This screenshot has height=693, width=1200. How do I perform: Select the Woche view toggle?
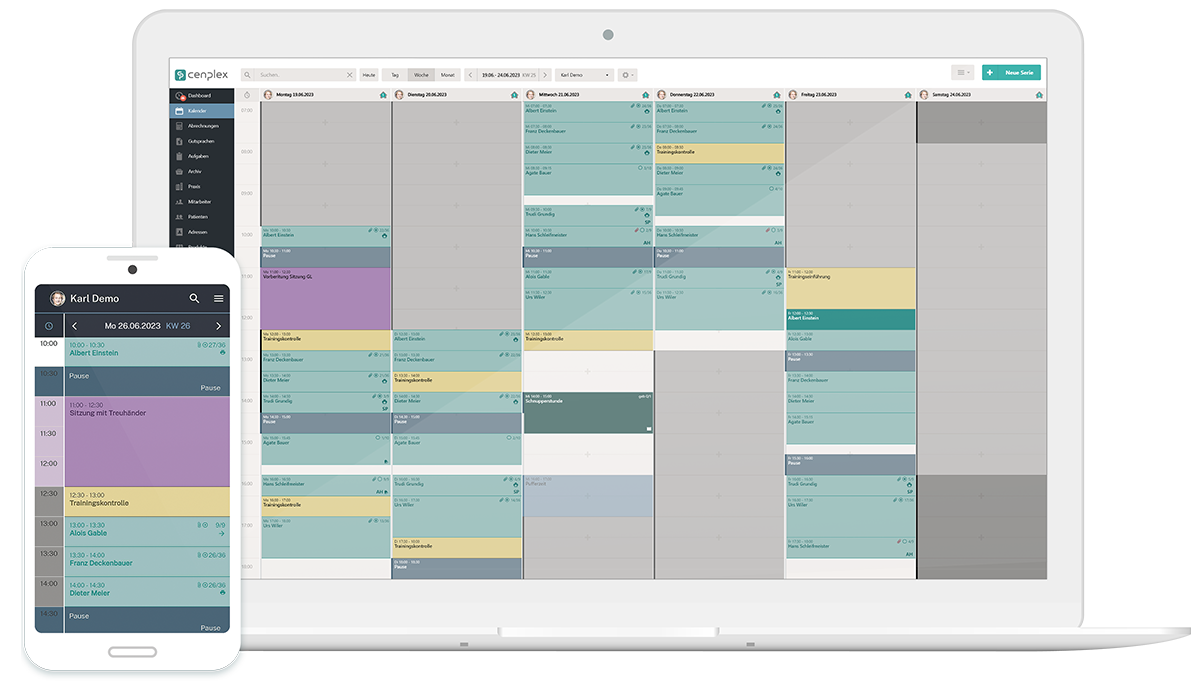pyautogui.click(x=421, y=75)
